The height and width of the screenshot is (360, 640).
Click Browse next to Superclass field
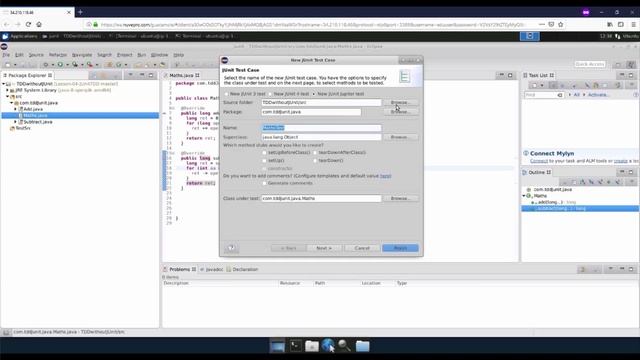[400, 137]
